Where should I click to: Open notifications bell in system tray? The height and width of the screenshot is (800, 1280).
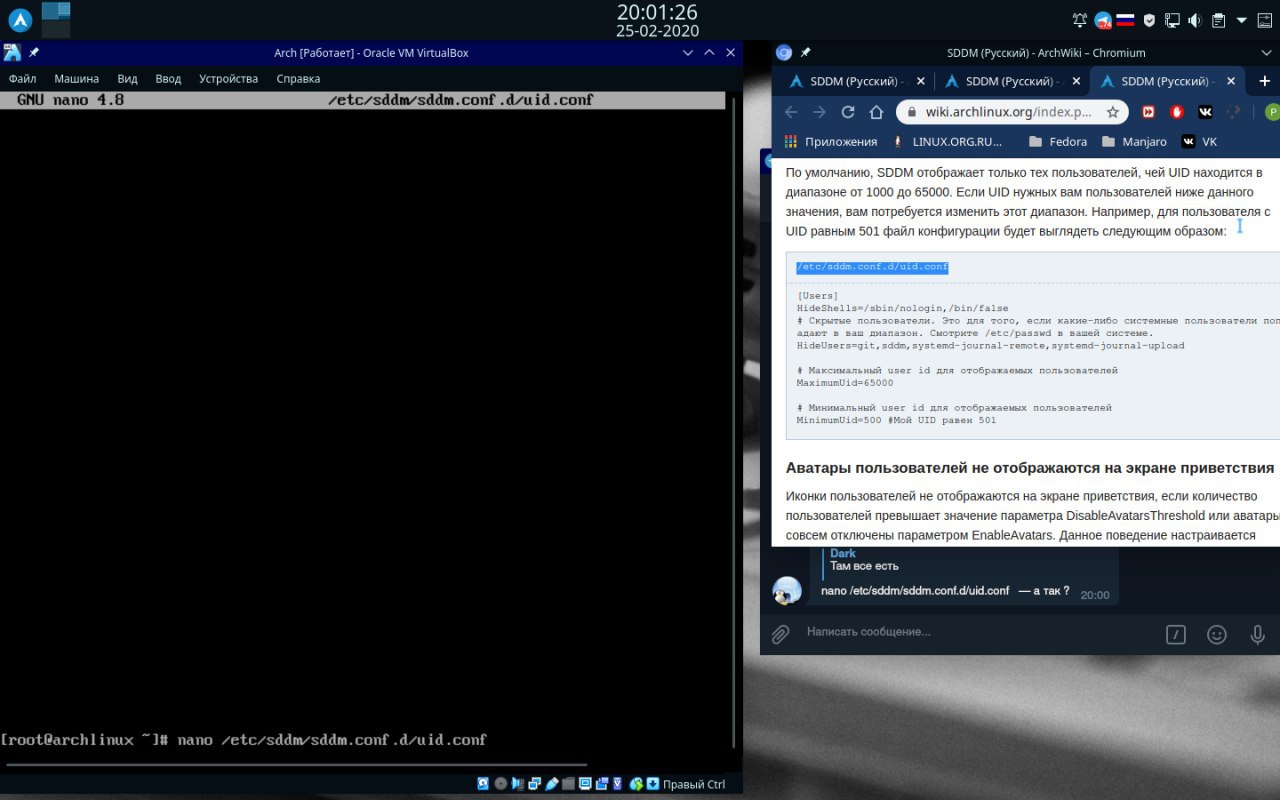(1080, 20)
